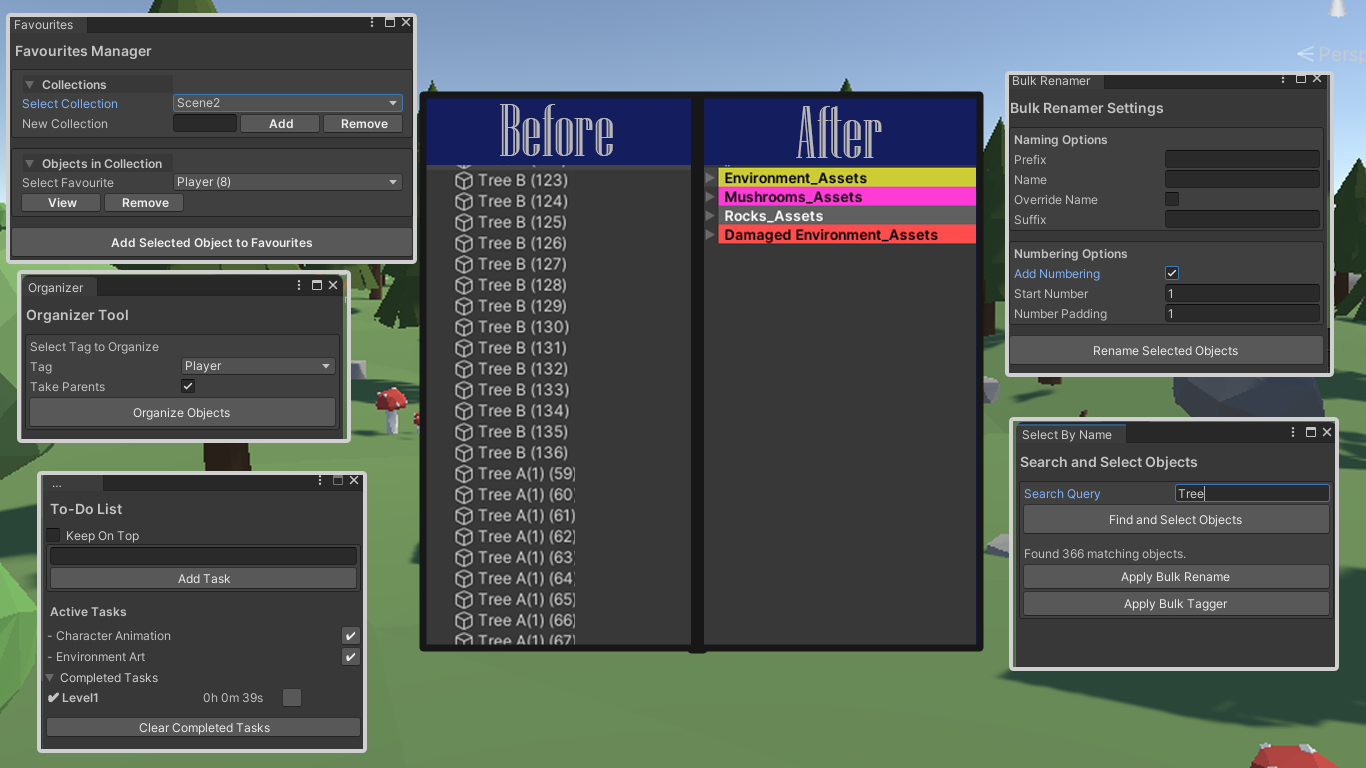The image size is (1366, 768).
Task: Click the cube icon beside Tree B (125)
Action: tap(462, 222)
